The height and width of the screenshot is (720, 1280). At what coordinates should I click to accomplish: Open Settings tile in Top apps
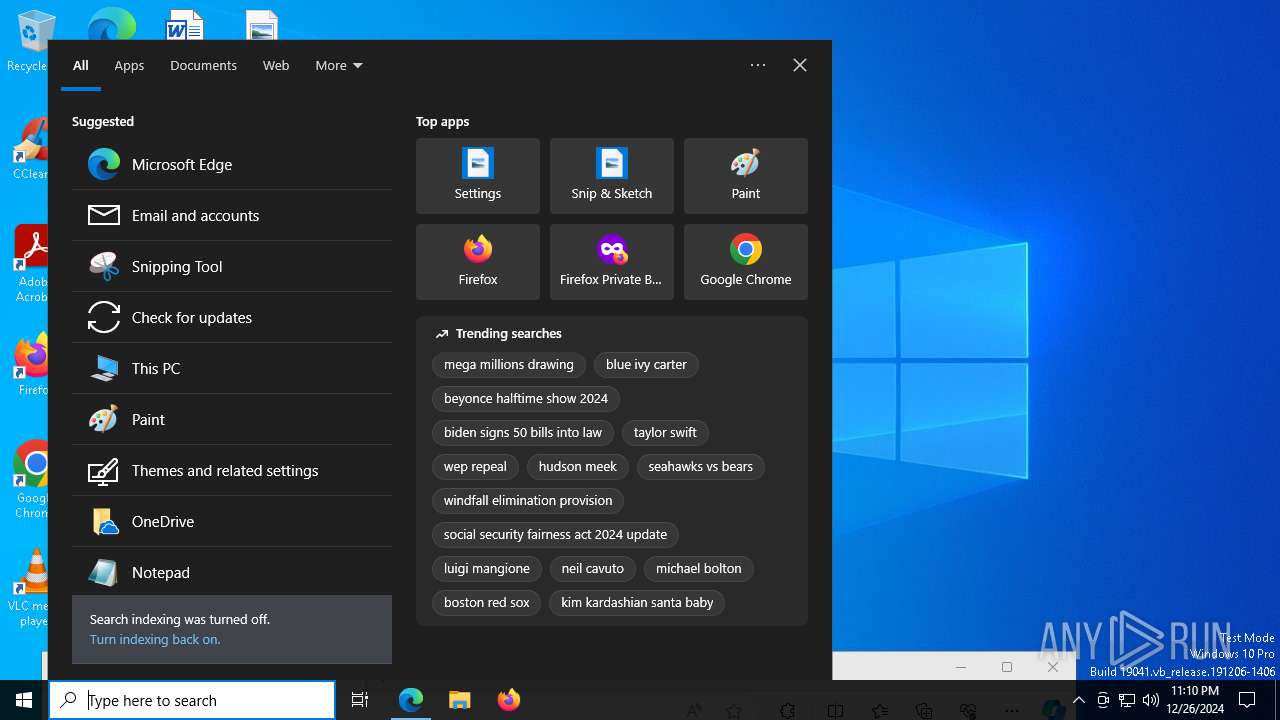pyautogui.click(x=478, y=176)
